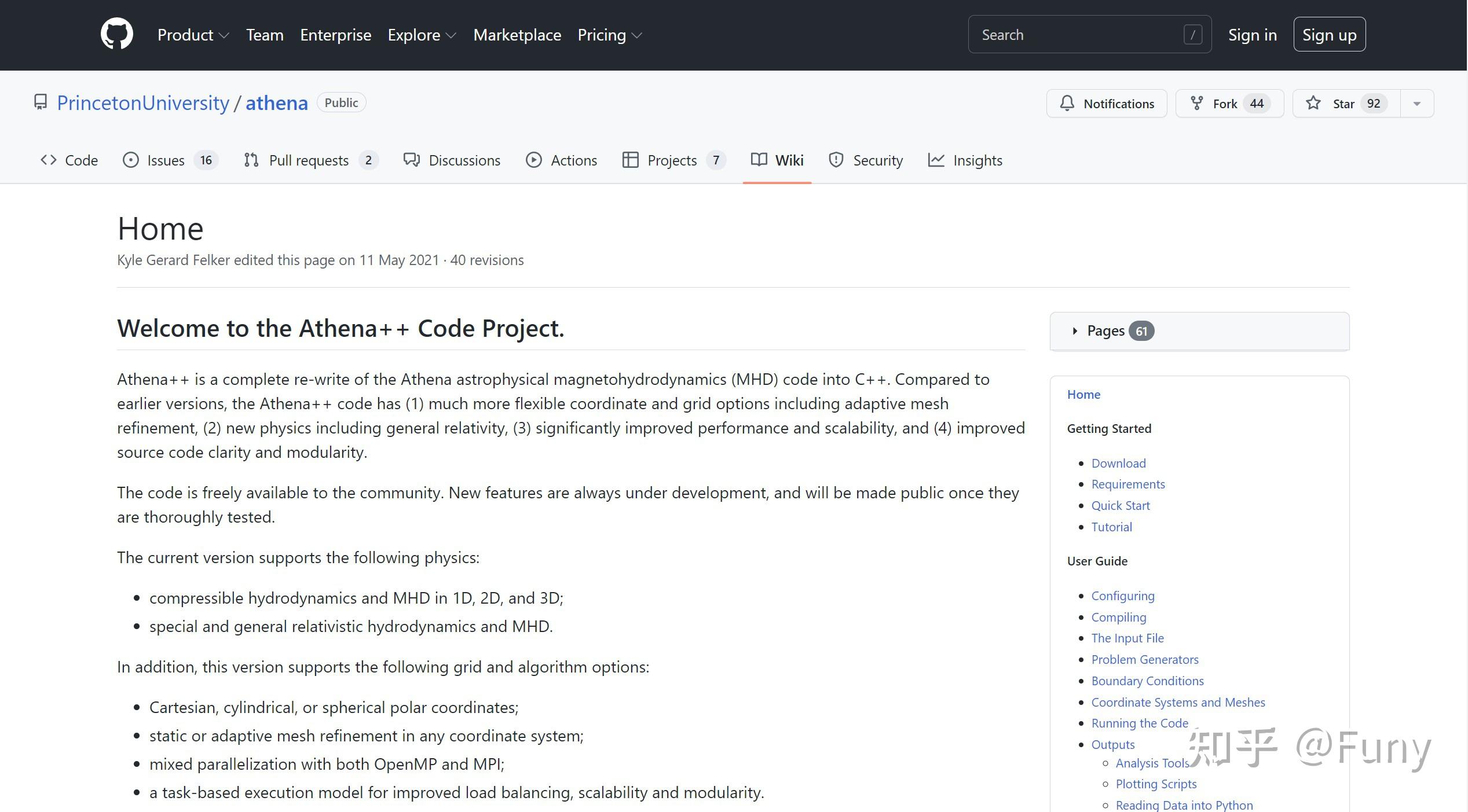
Task: Click the Security shield icon
Action: (836, 160)
